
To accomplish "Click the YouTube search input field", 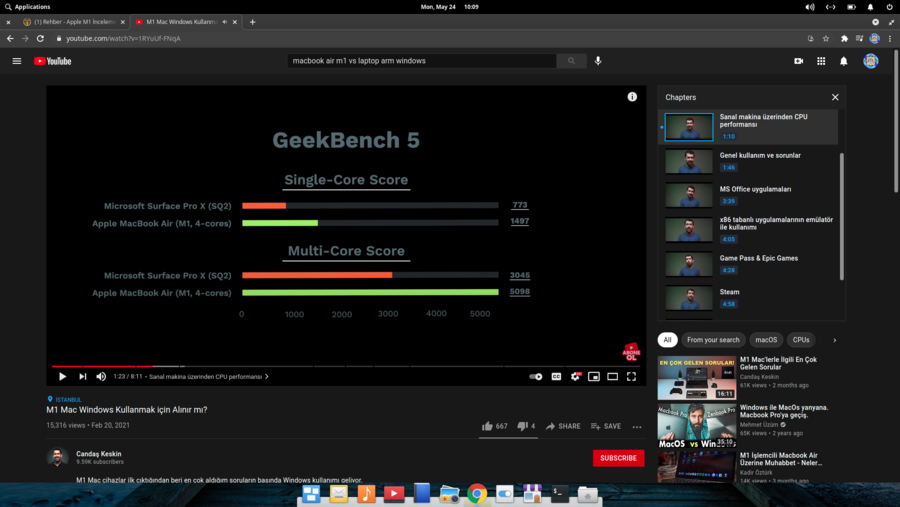I will (422, 61).
